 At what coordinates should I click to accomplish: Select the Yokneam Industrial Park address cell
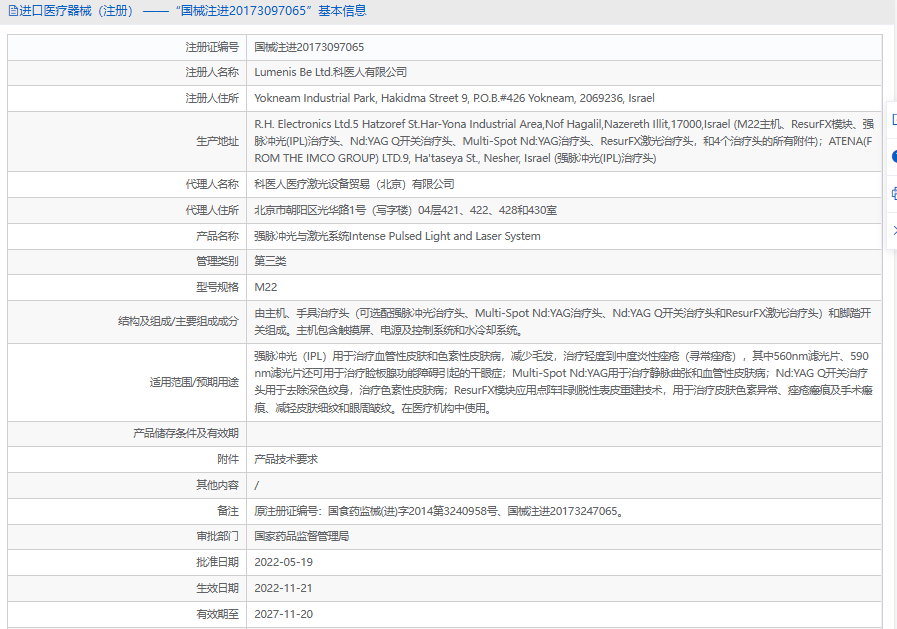click(454, 98)
